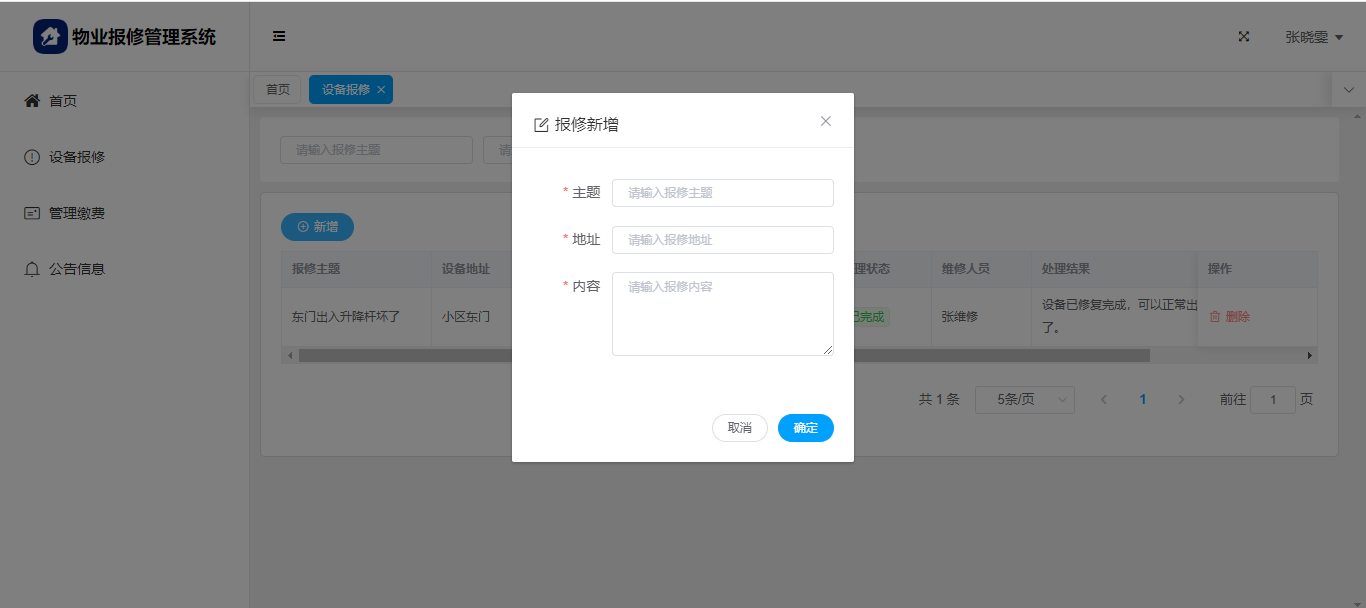Toggle fullscreen using the expand icon
Screen dimensions: 1366x608
1244,37
